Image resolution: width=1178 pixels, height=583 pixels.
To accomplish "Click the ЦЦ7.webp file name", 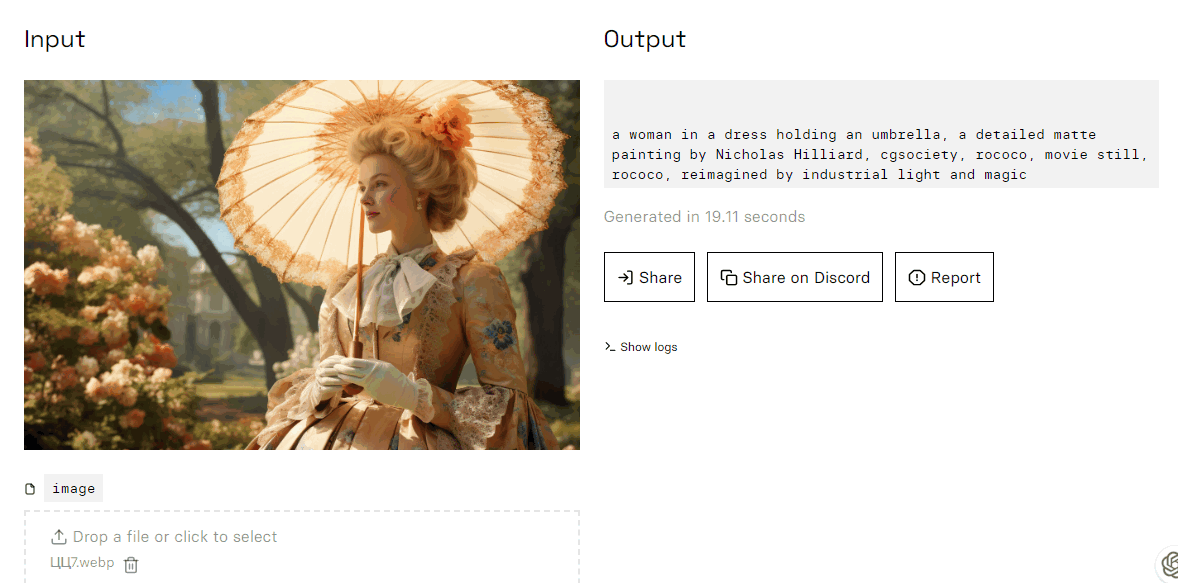I will 83,563.
